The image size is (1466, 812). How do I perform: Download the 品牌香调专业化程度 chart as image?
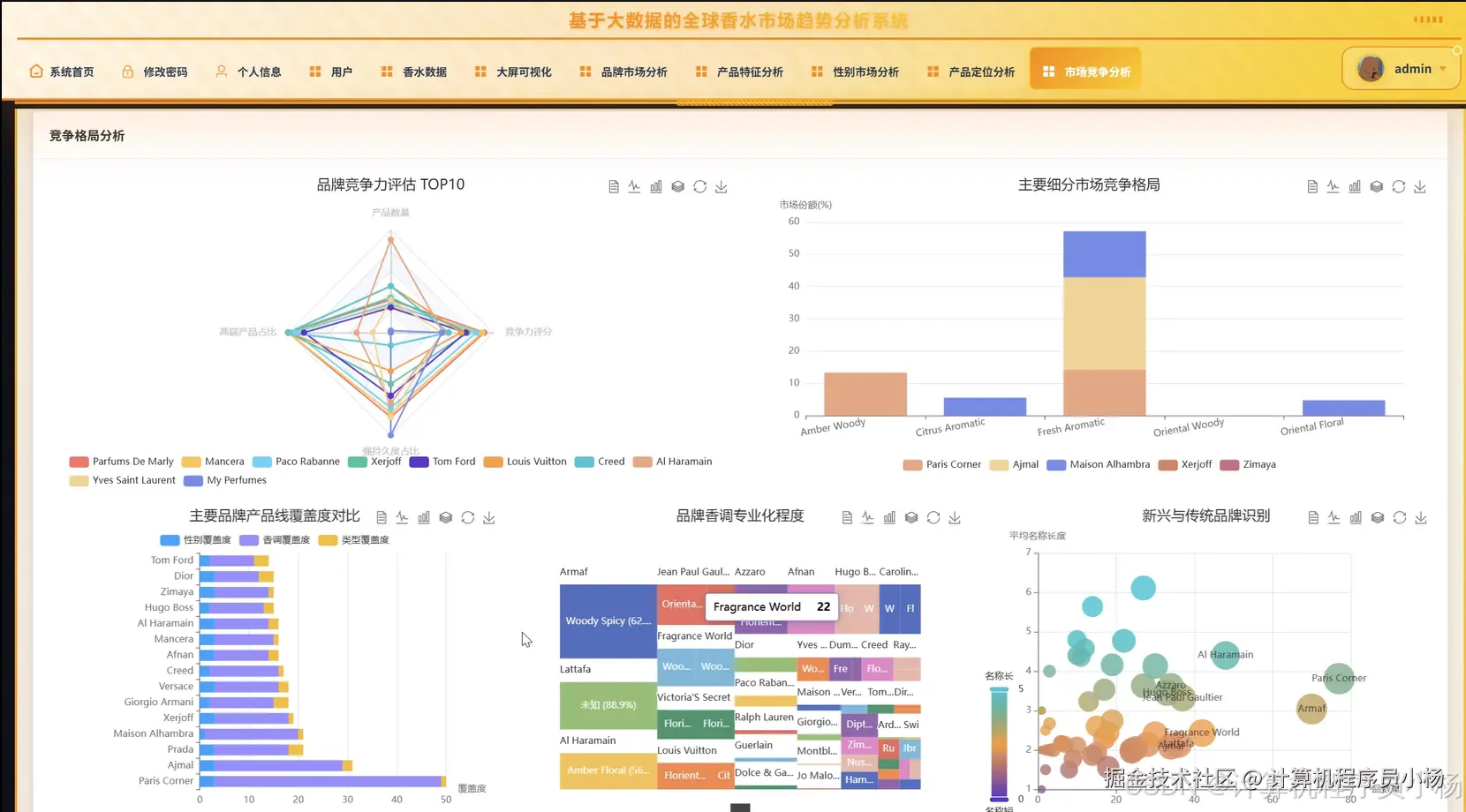(954, 517)
